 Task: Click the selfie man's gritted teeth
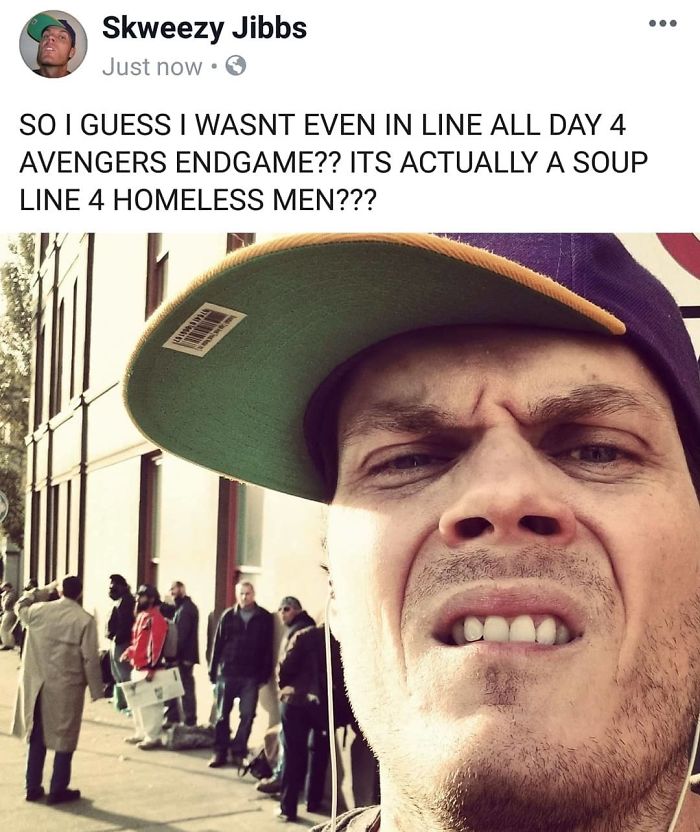pyautogui.click(x=508, y=630)
